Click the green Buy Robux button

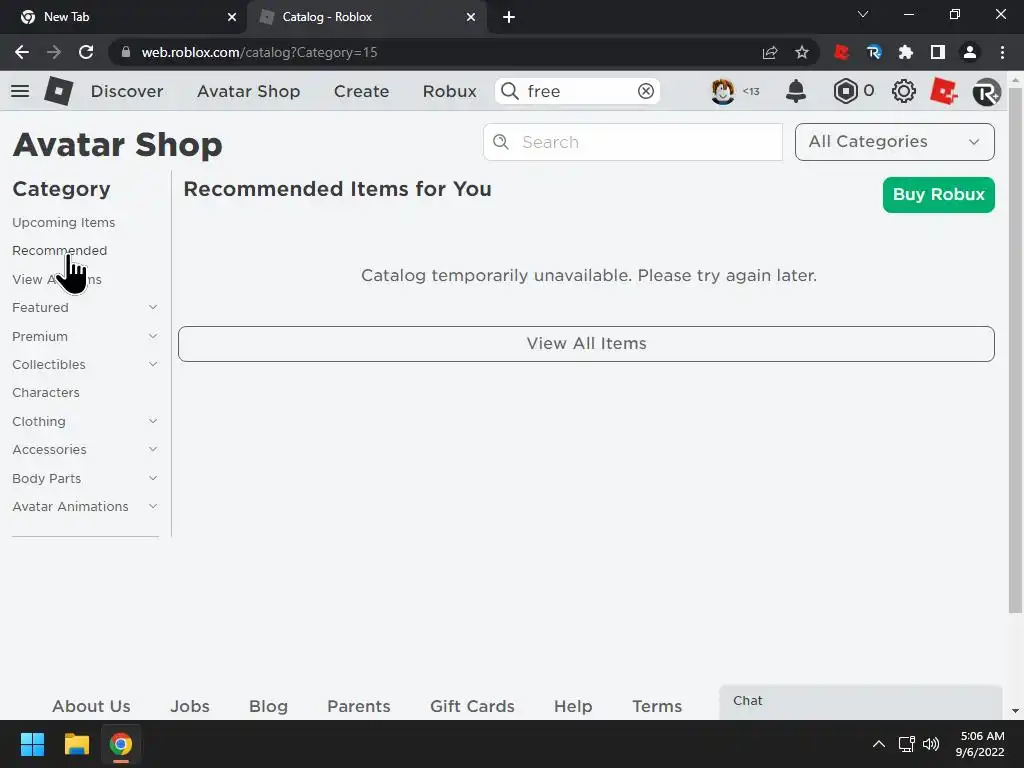coord(938,195)
